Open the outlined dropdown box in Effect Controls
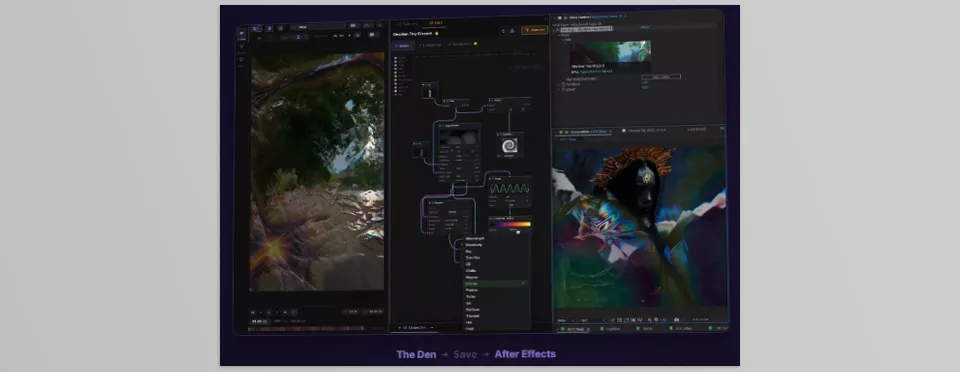Viewport: 960px width, 372px height. point(661,77)
